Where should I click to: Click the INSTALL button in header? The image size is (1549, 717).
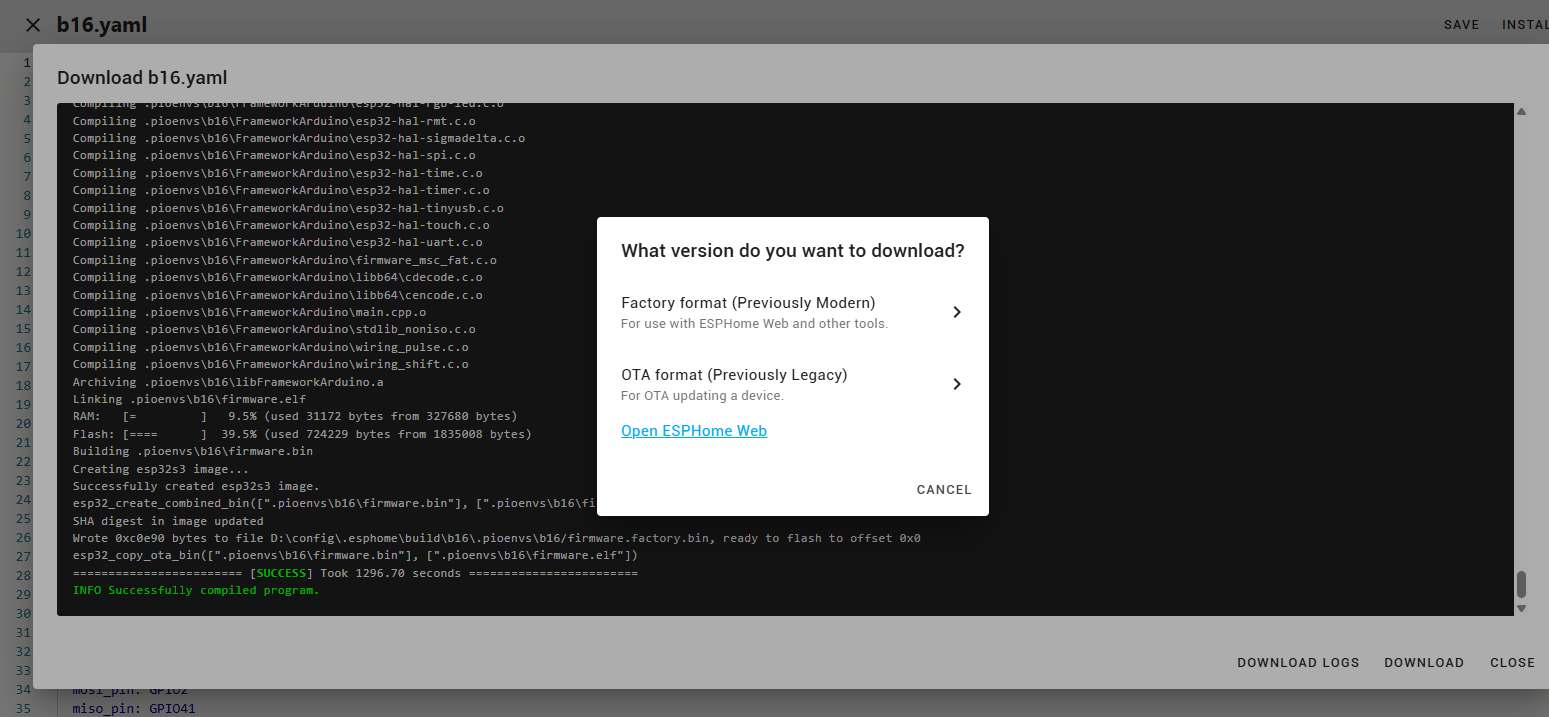tap(1524, 25)
